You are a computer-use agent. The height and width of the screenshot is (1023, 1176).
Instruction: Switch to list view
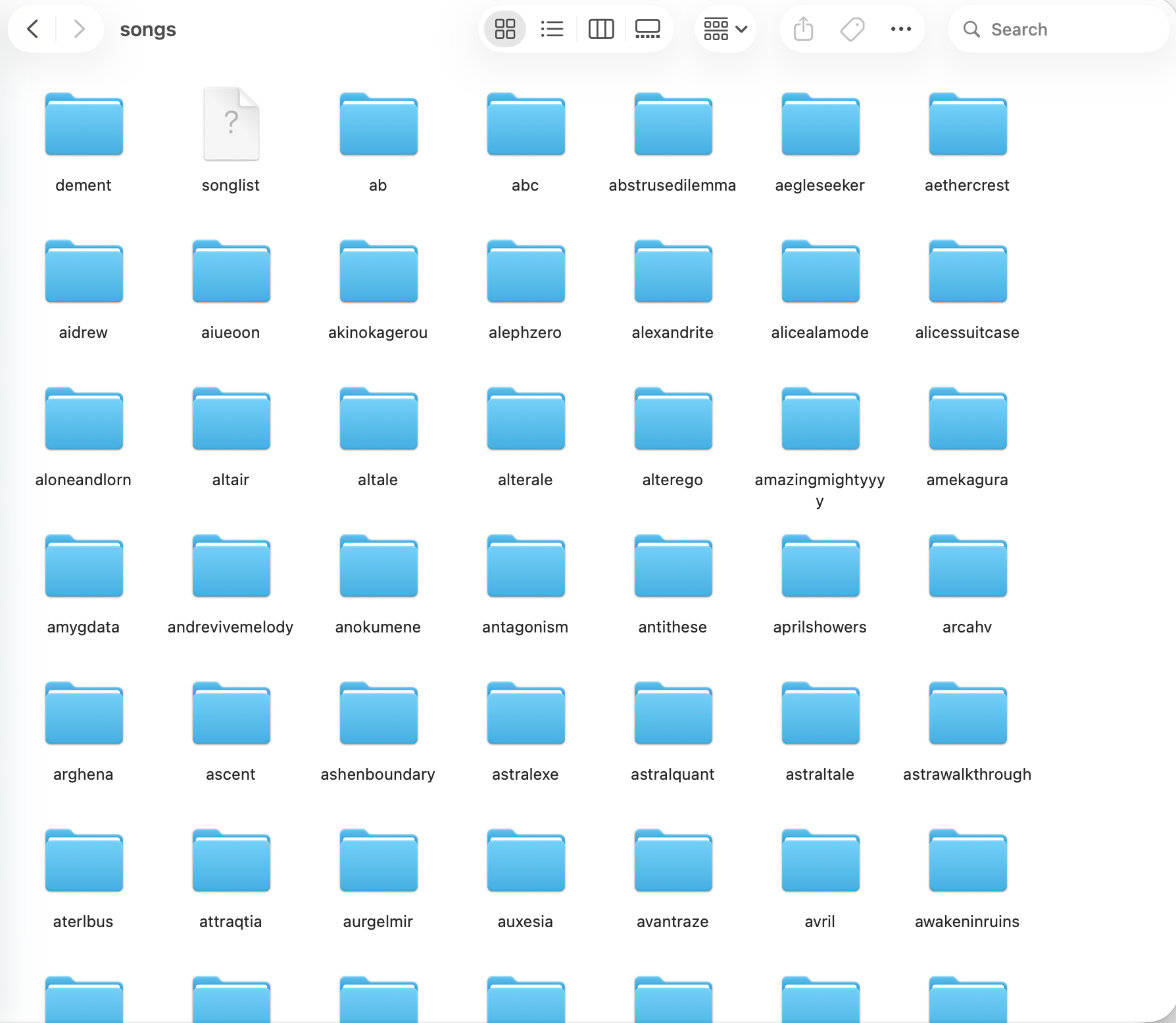coord(552,29)
